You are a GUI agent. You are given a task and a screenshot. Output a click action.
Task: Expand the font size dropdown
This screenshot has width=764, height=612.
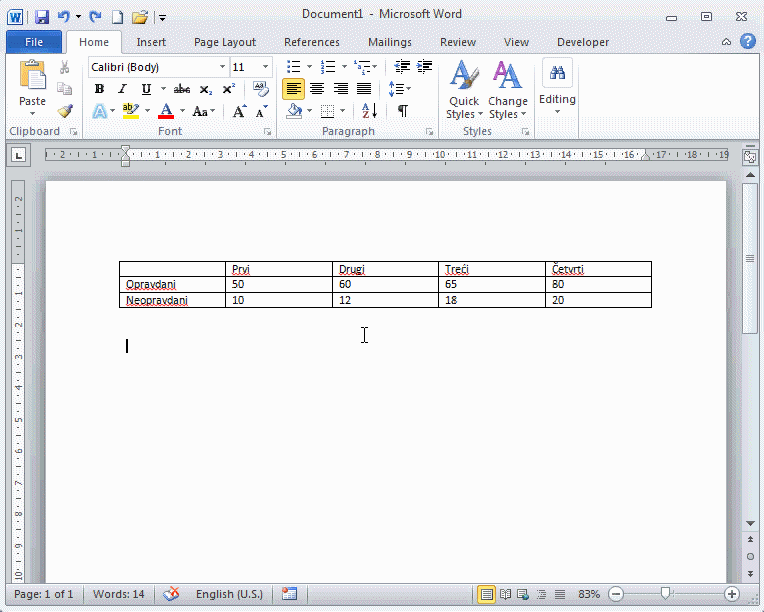coord(265,67)
